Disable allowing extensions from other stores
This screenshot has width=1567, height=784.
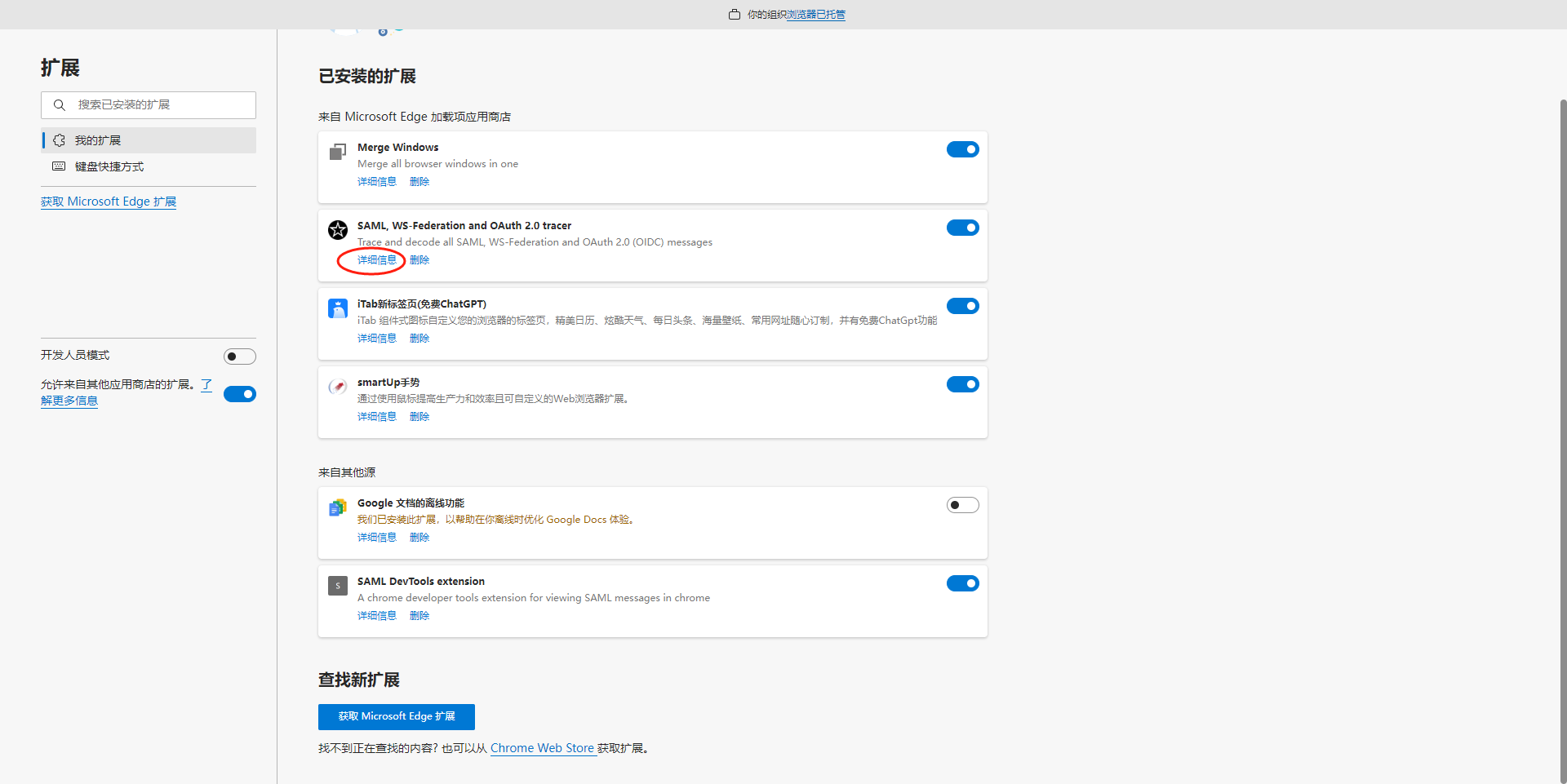[x=239, y=394]
